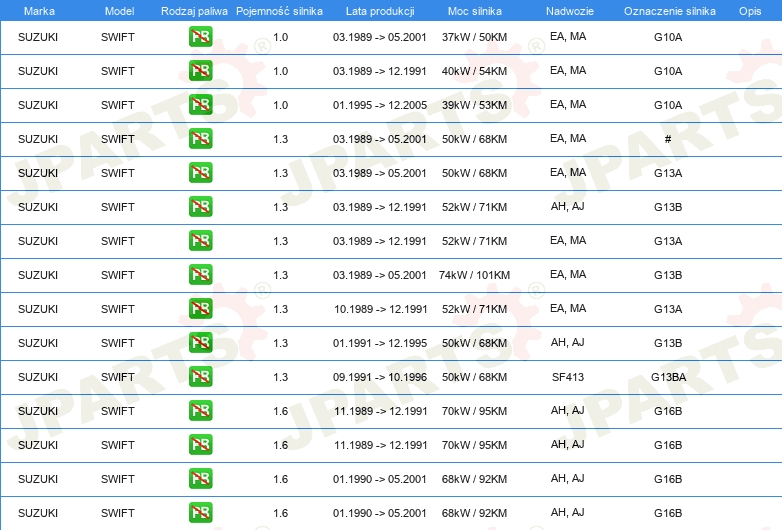This screenshot has height=530, width=782.
Task: Click fuel icon in 03.1989 -> 12.1991 G13A row
Action: click(x=200, y=240)
